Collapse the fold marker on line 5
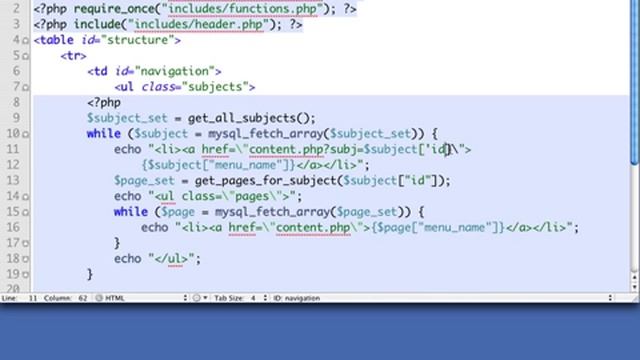This screenshot has width=640, height=360. point(25,56)
